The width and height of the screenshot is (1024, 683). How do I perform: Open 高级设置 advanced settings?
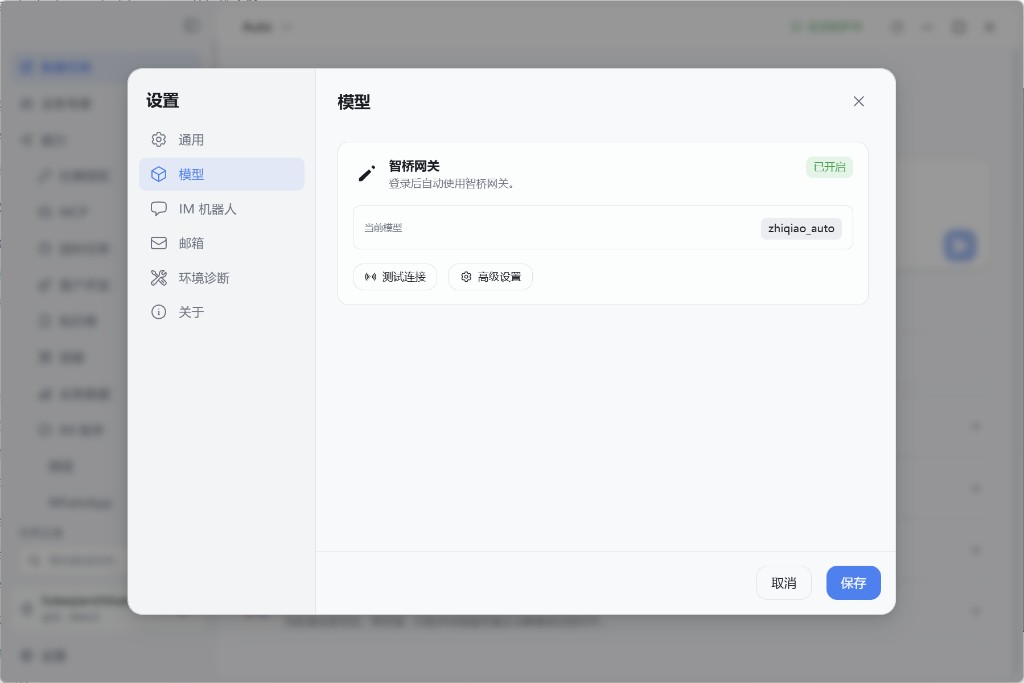coord(490,277)
